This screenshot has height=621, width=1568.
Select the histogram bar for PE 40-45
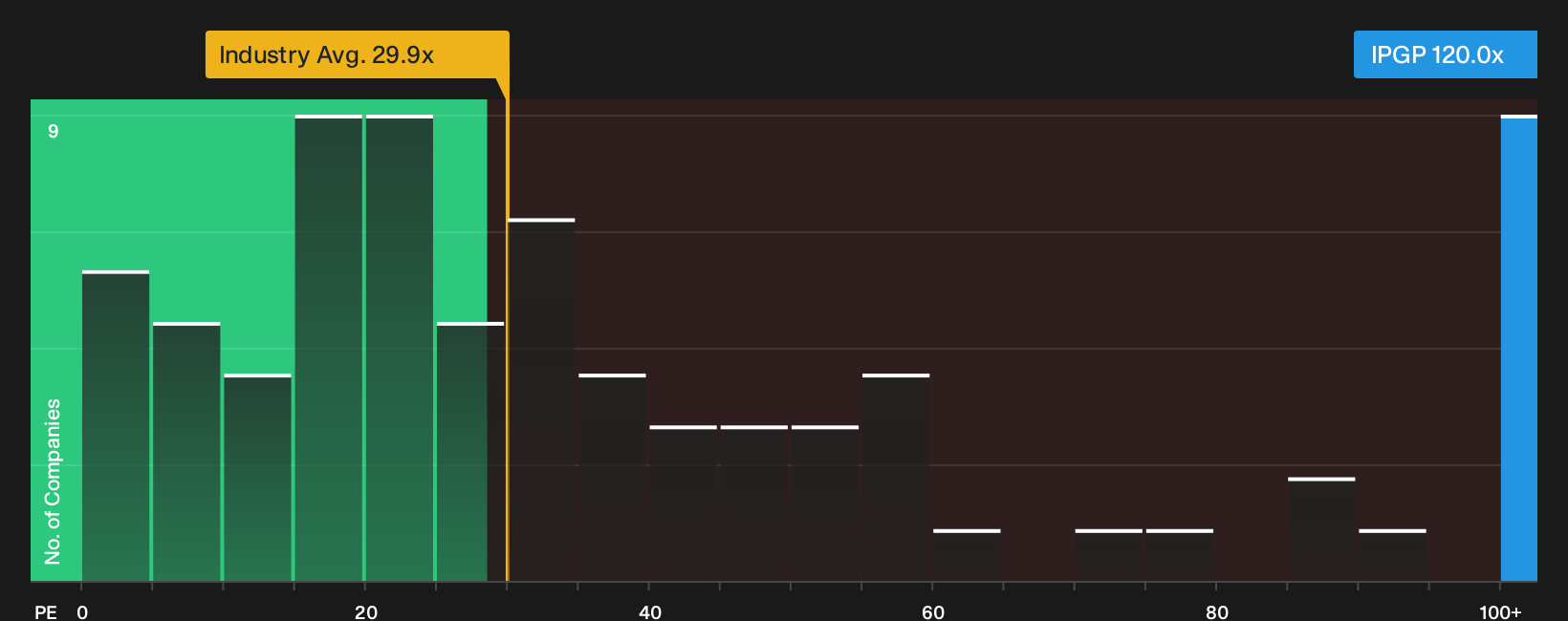pyautogui.click(x=684, y=503)
